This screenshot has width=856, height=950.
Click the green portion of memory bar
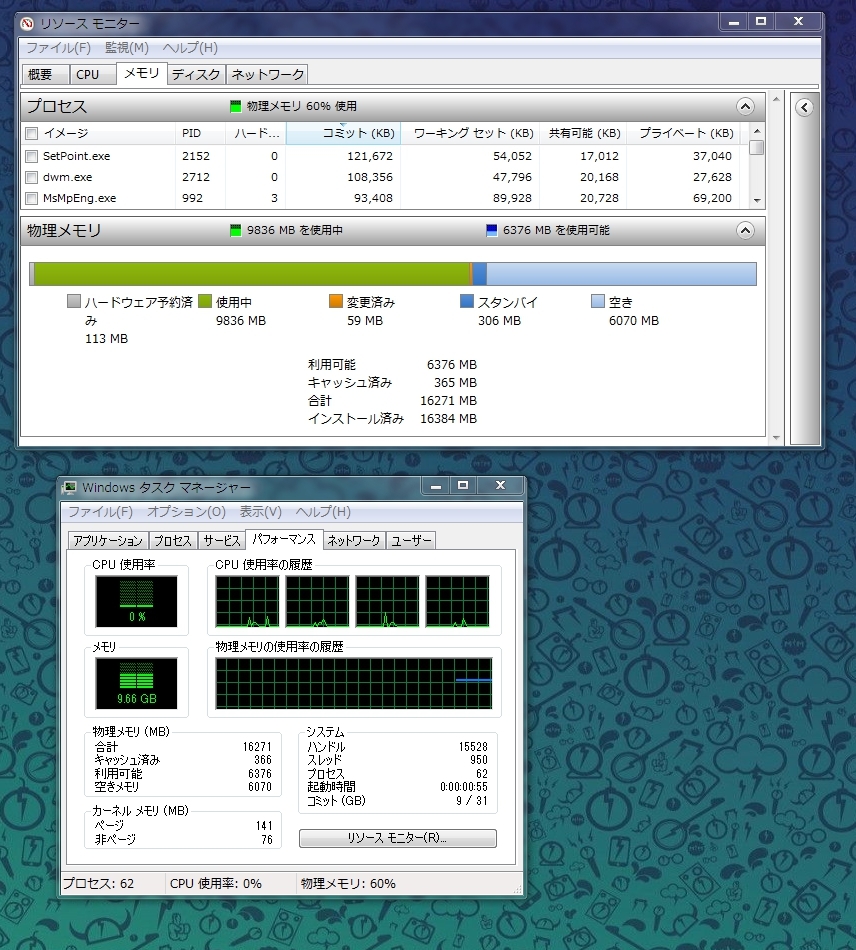tap(252, 274)
